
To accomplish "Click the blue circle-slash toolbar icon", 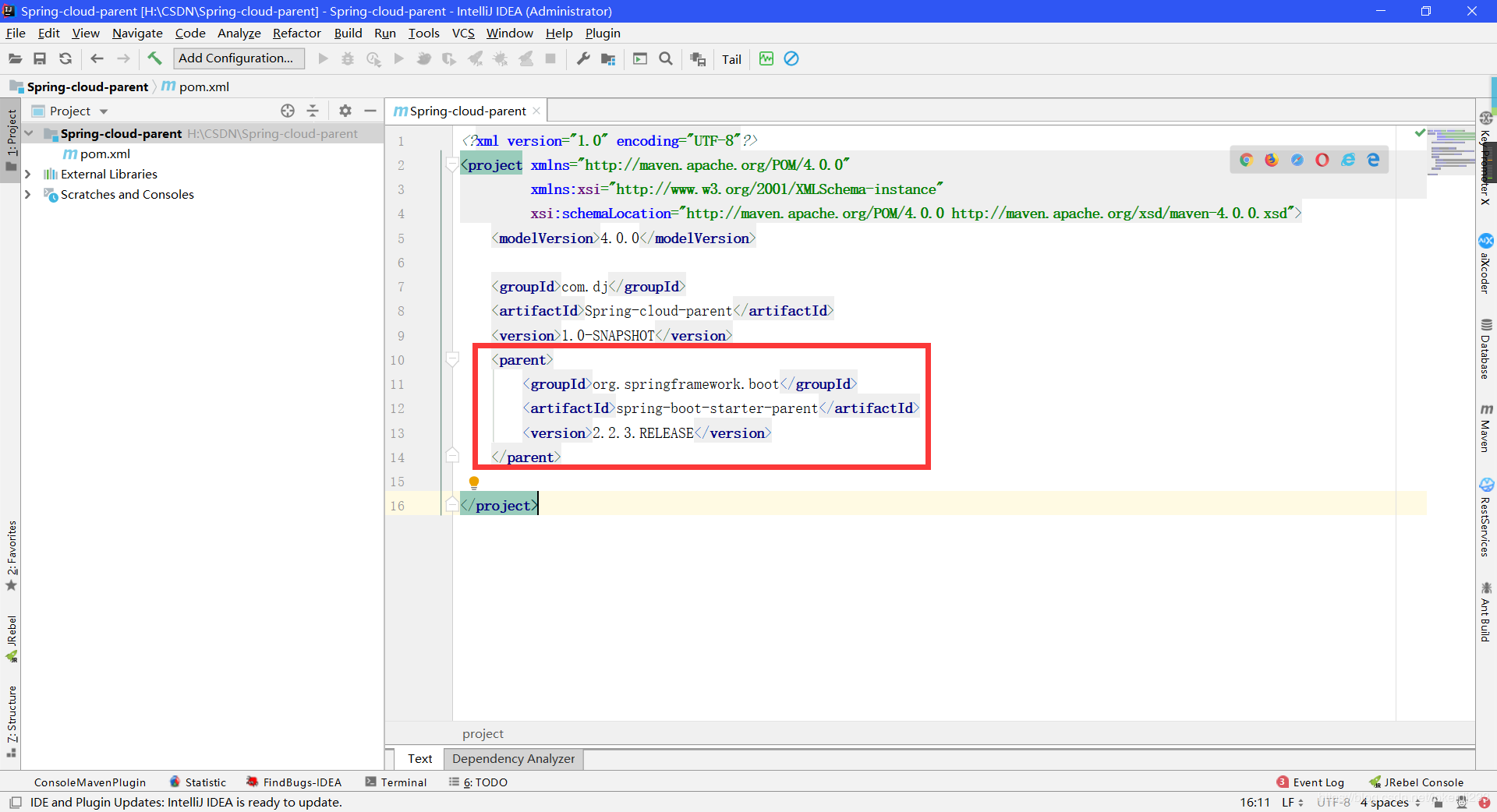I will click(x=791, y=58).
